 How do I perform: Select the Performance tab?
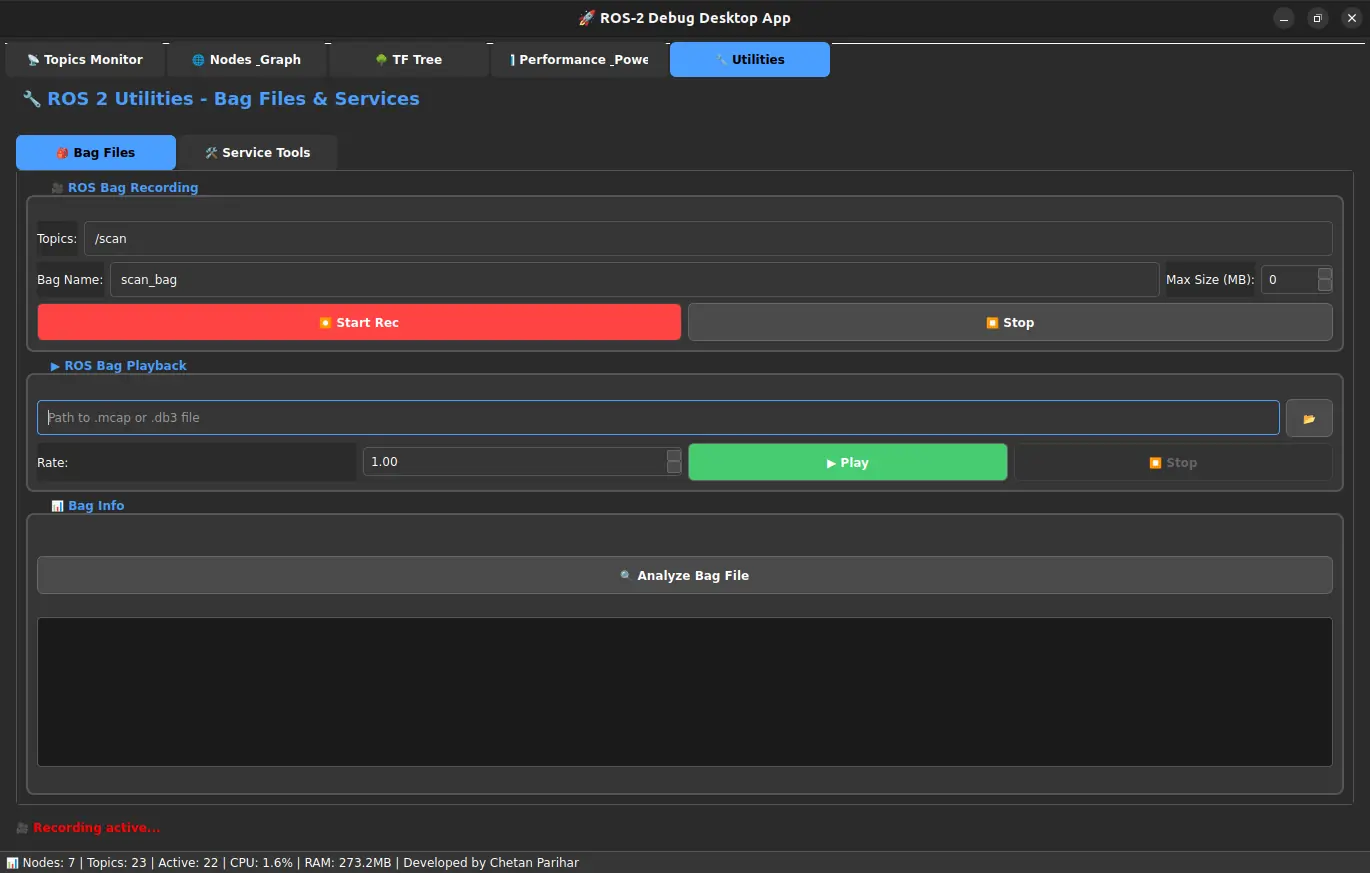coord(578,60)
